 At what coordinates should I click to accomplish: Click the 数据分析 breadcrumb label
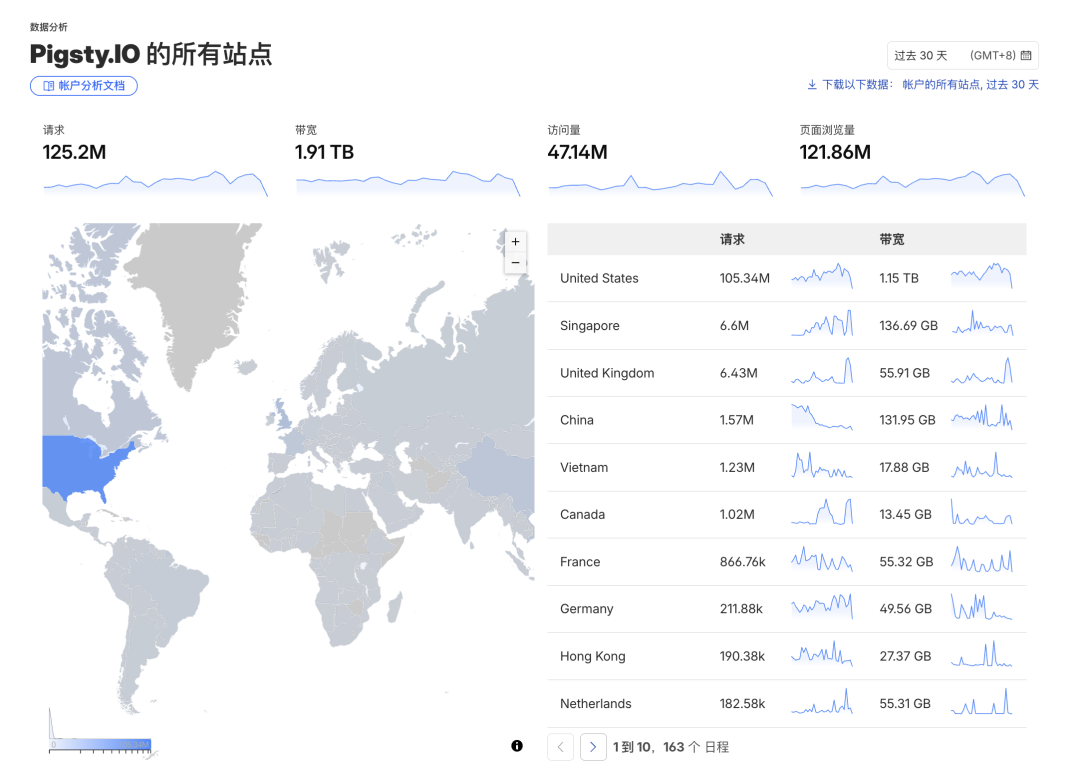[x=49, y=27]
